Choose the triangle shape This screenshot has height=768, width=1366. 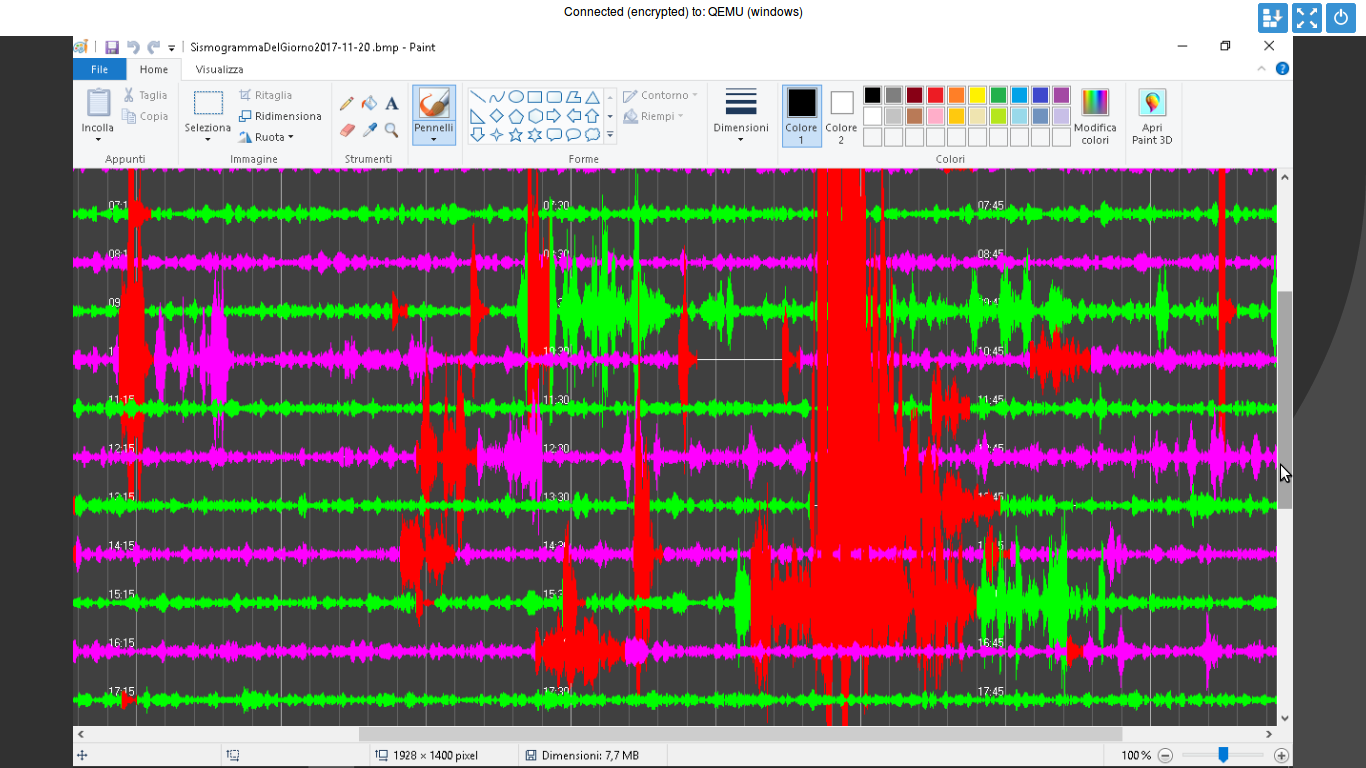pyautogui.click(x=592, y=97)
